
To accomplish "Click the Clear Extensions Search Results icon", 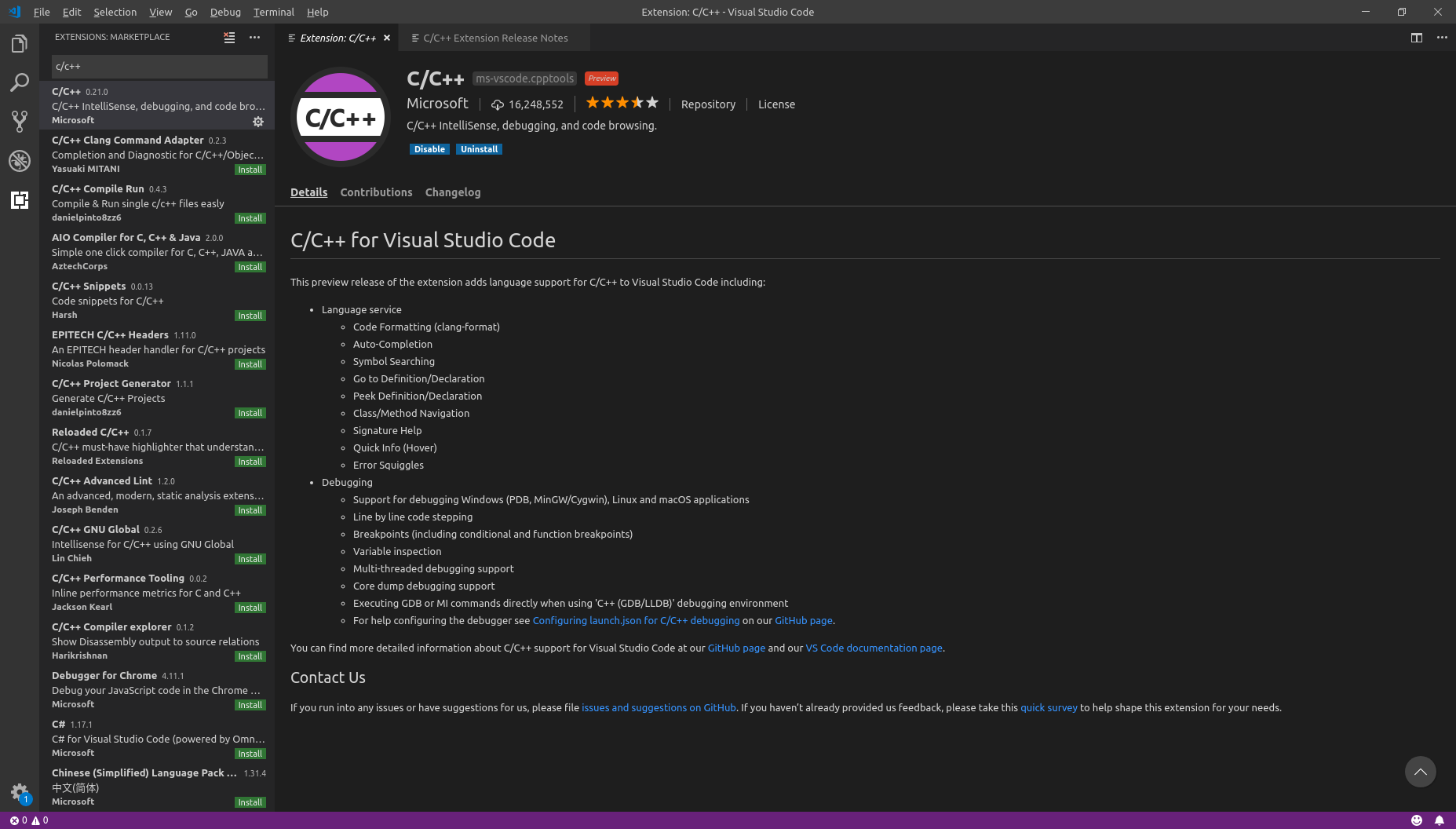I will 228,37.
